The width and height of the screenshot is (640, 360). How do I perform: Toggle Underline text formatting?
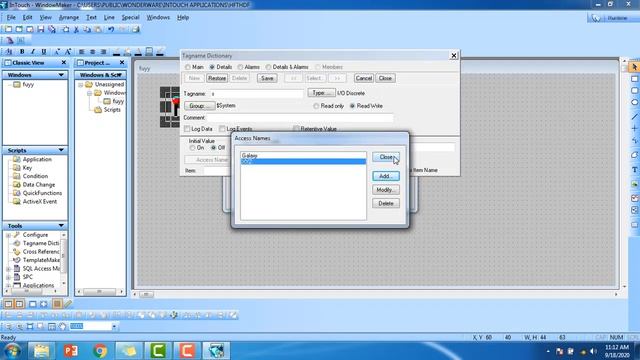44,51
